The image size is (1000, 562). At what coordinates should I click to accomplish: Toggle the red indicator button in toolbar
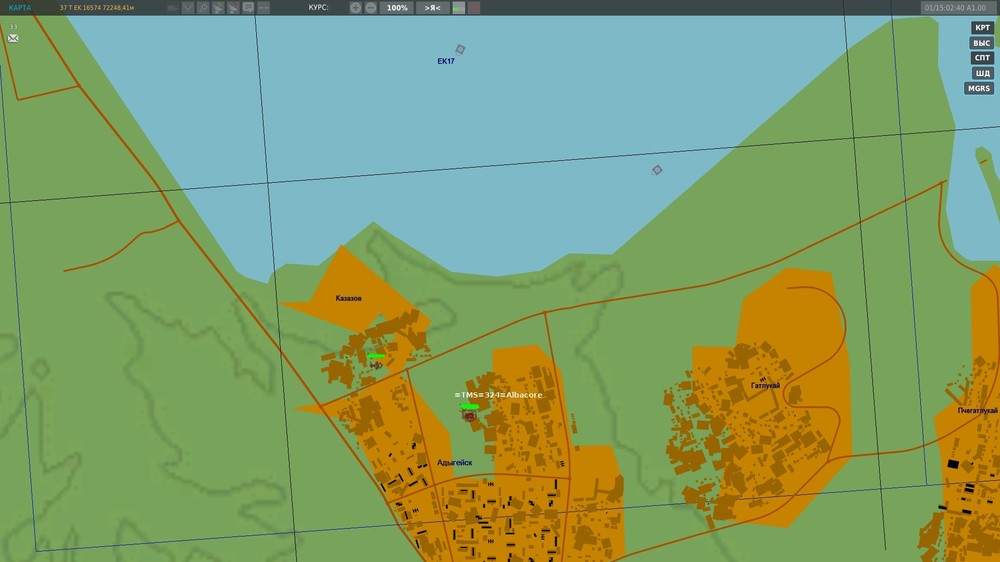[x=474, y=8]
